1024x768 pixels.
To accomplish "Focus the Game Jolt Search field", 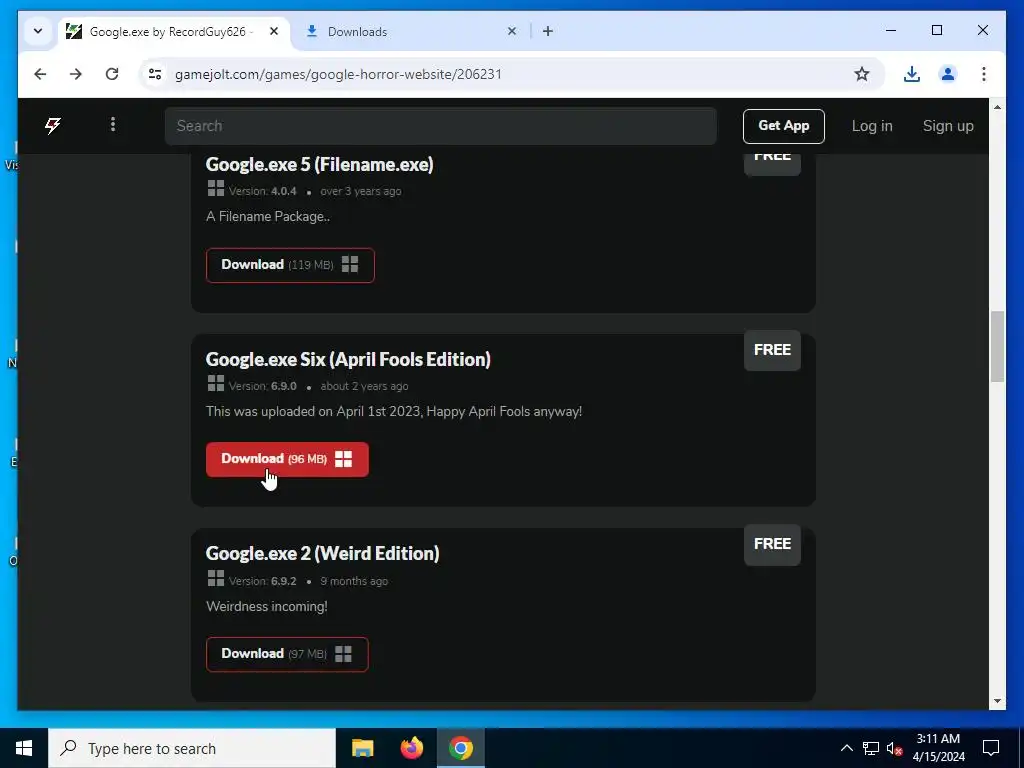I will 441,126.
